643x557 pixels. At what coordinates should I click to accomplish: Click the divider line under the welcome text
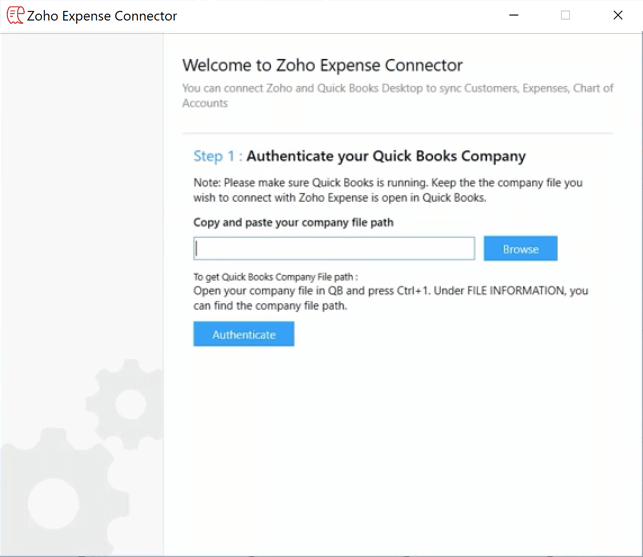[x=397, y=133]
